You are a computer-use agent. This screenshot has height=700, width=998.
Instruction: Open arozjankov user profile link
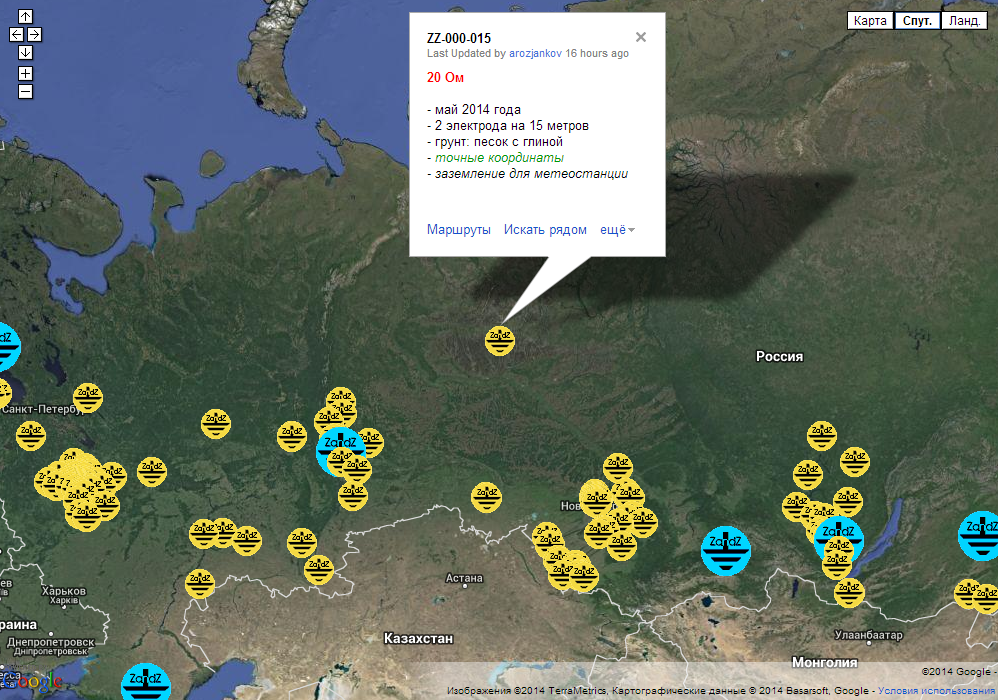(536, 54)
